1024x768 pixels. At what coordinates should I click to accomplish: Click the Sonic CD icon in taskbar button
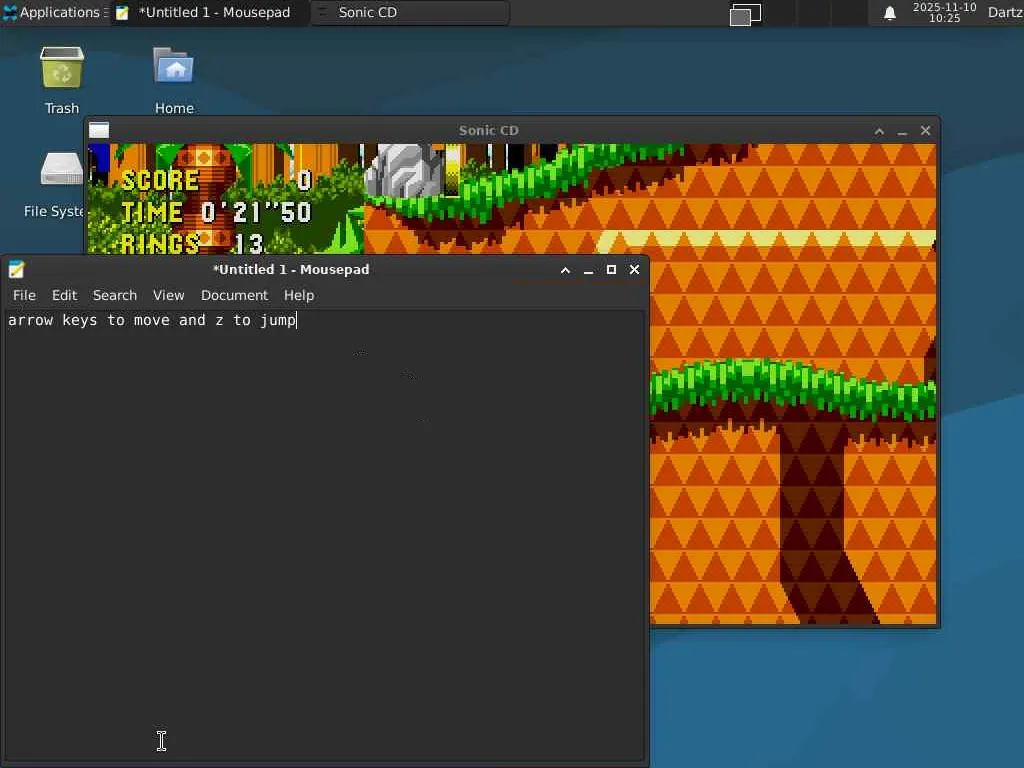click(323, 12)
